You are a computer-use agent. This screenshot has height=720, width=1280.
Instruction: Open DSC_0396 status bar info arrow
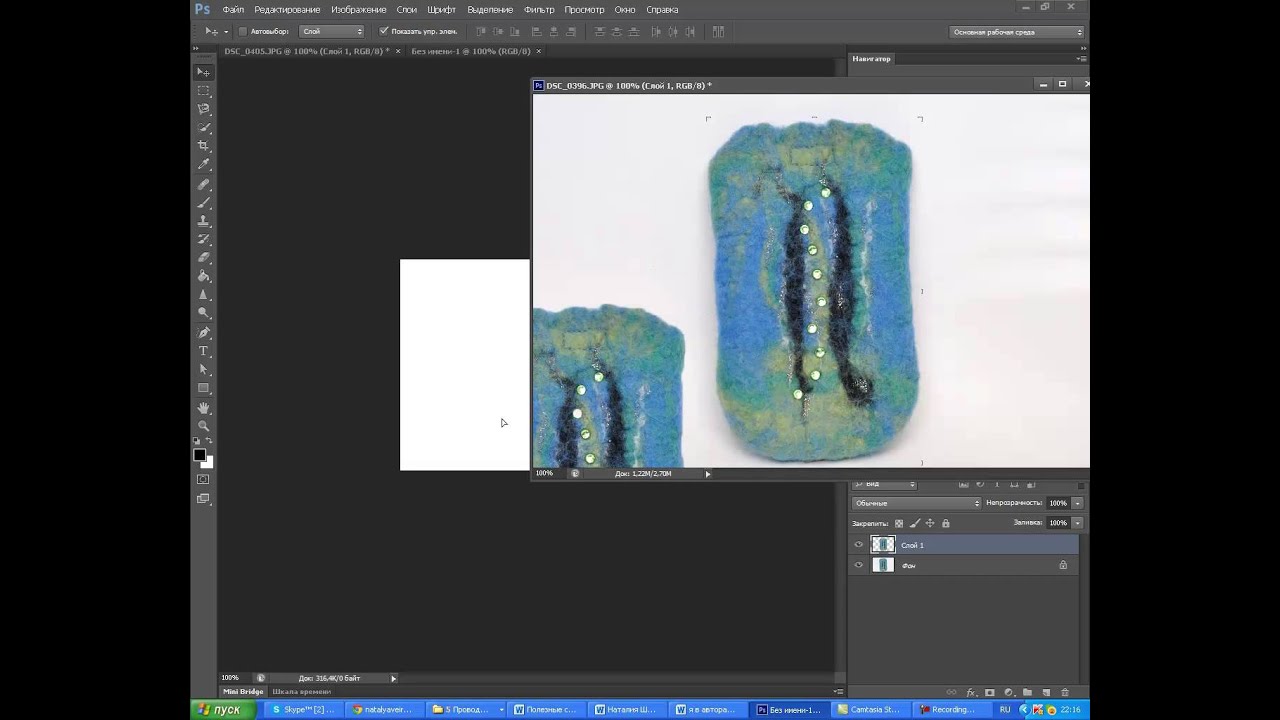(708, 474)
